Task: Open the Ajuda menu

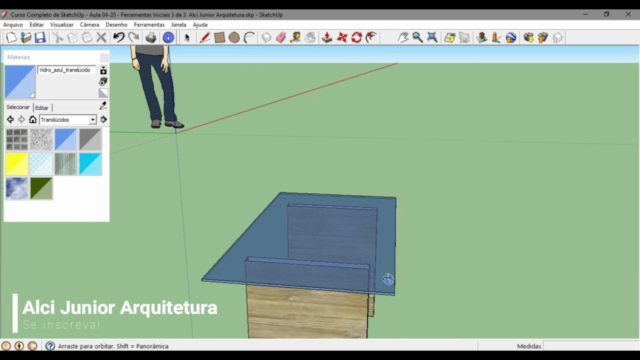Action: pos(200,25)
